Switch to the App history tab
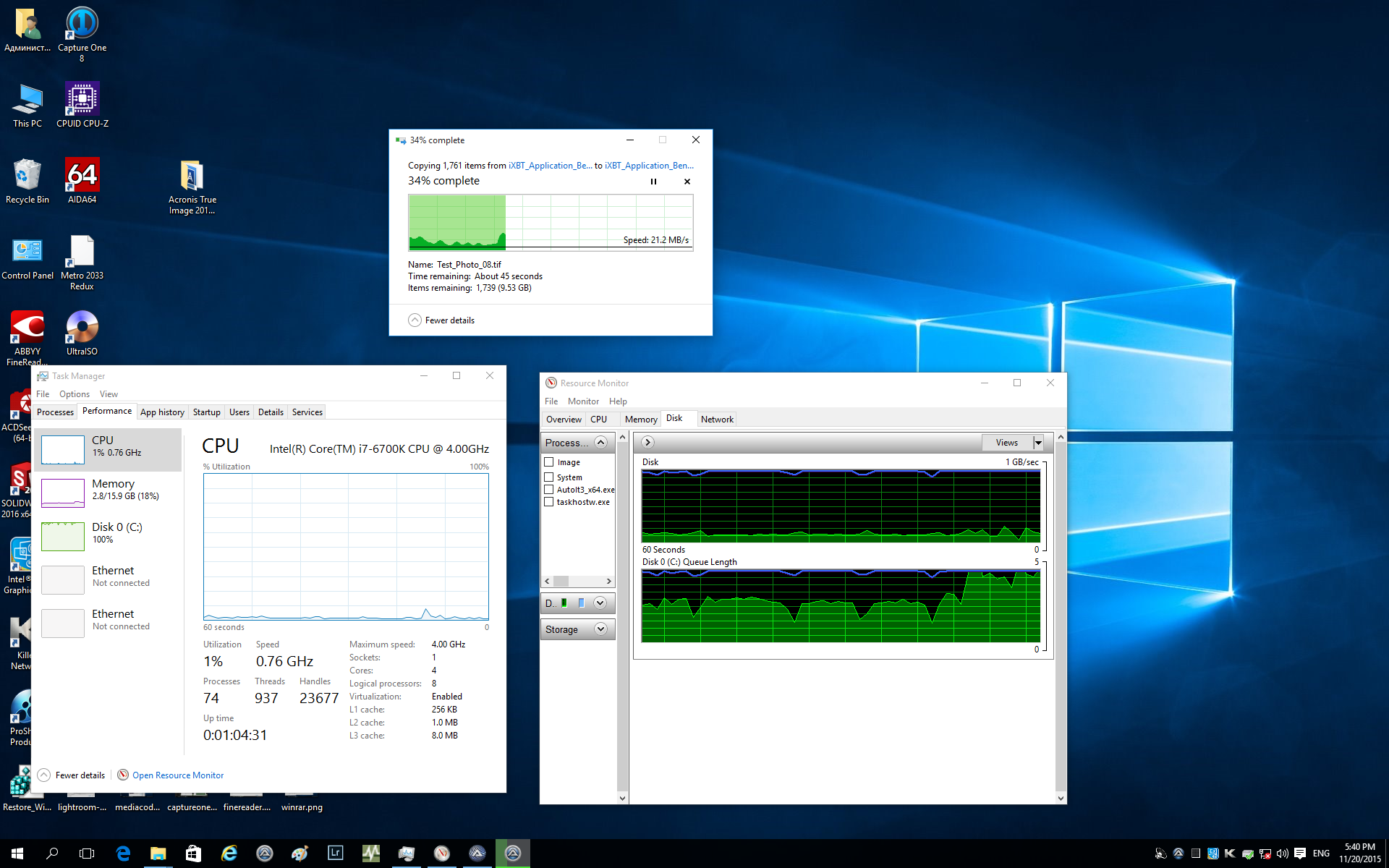The height and width of the screenshot is (868, 1389). pyautogui.click(x=162, y=412)
